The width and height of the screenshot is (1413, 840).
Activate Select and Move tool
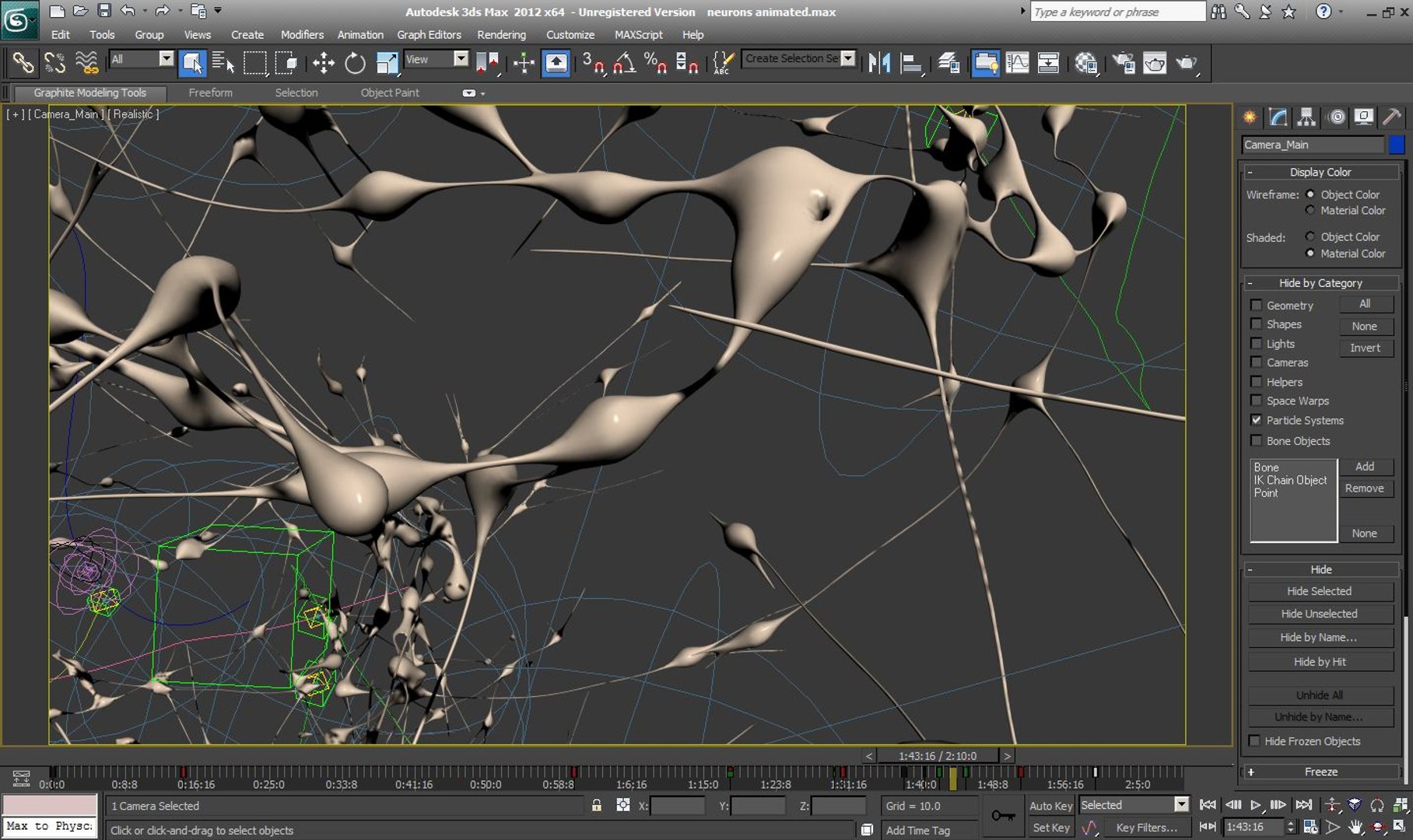pyautogui.click(x=323, y=62)
